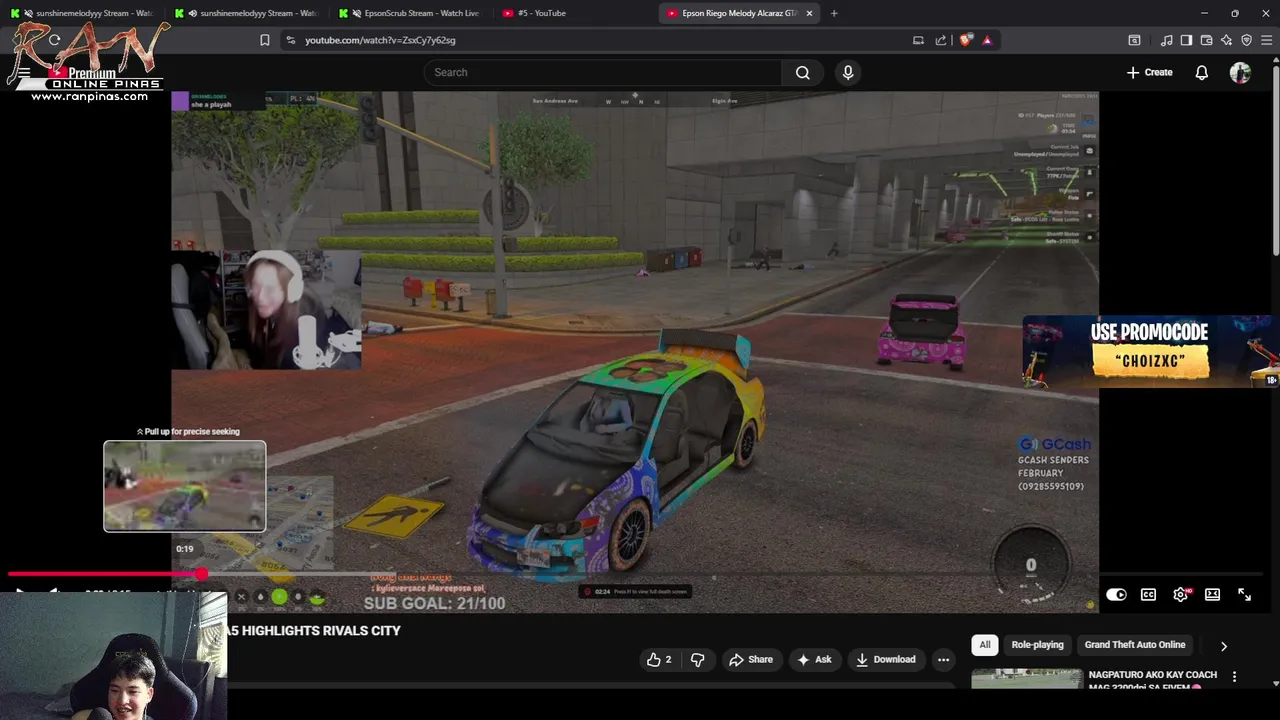Switch video to theater mode
1280x720 pixels.
[x=1212, y=594]
